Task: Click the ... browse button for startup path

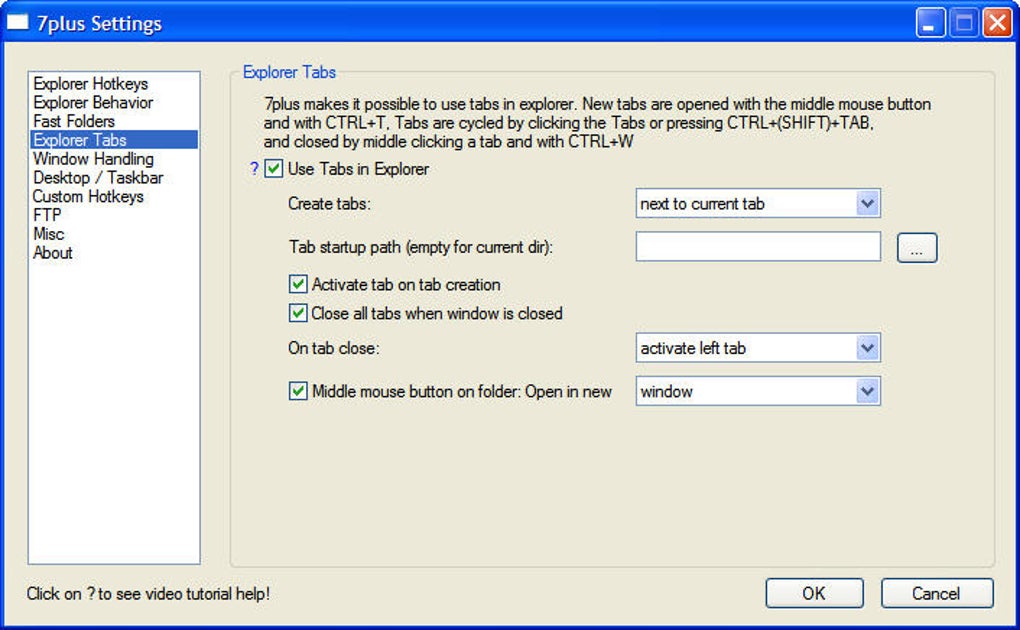Action: 917,248
